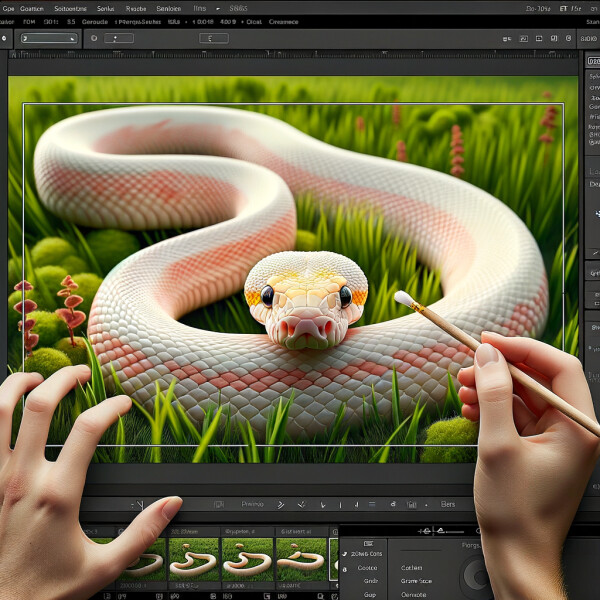Select the 'Grame Ssoe' option
600x600 pixels.
pos(416,581)
